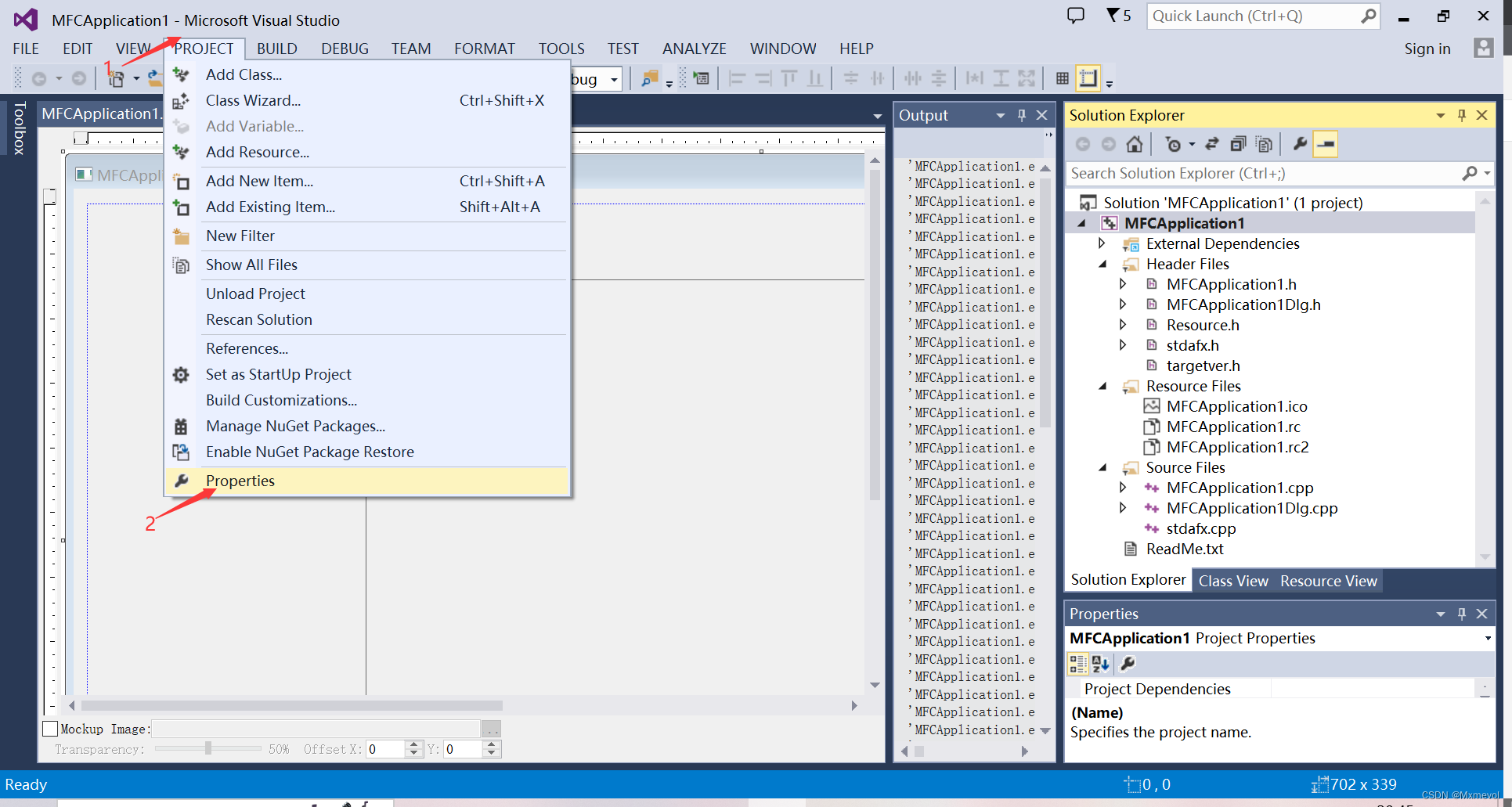Select Add New Item menu entry

366,181
